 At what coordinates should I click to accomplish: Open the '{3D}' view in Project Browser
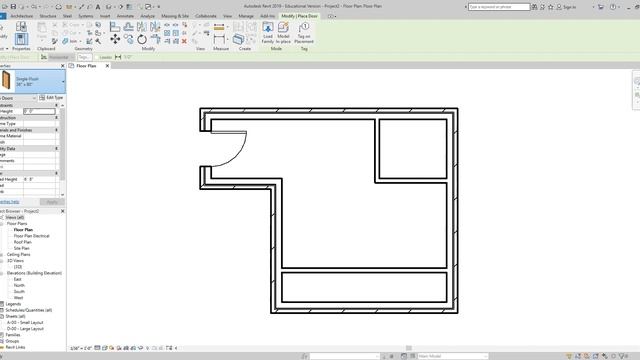coord(18,267)
